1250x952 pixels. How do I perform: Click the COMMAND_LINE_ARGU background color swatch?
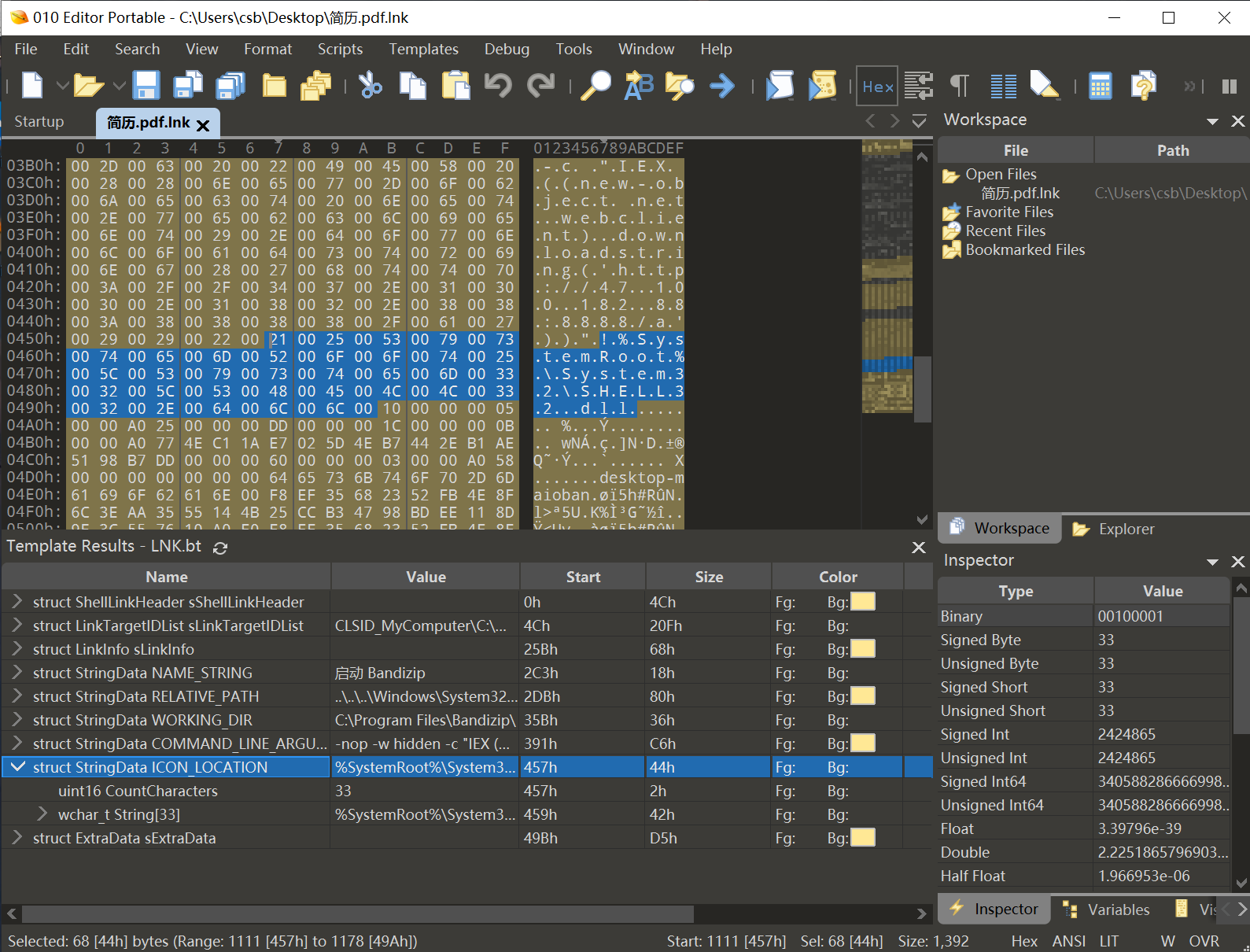[x=863, y=744]
